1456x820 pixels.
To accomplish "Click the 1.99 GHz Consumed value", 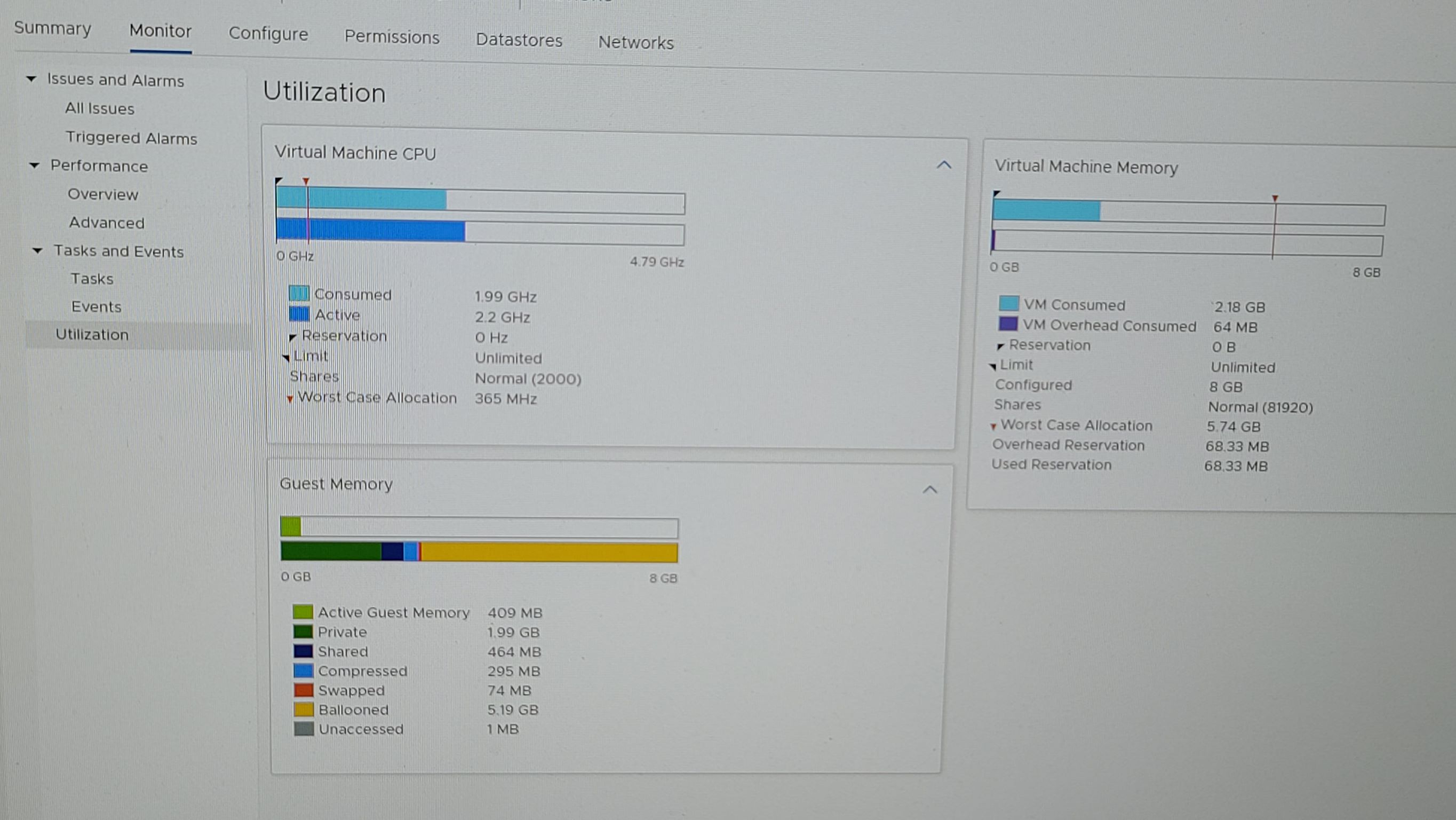I will (505, 296).
